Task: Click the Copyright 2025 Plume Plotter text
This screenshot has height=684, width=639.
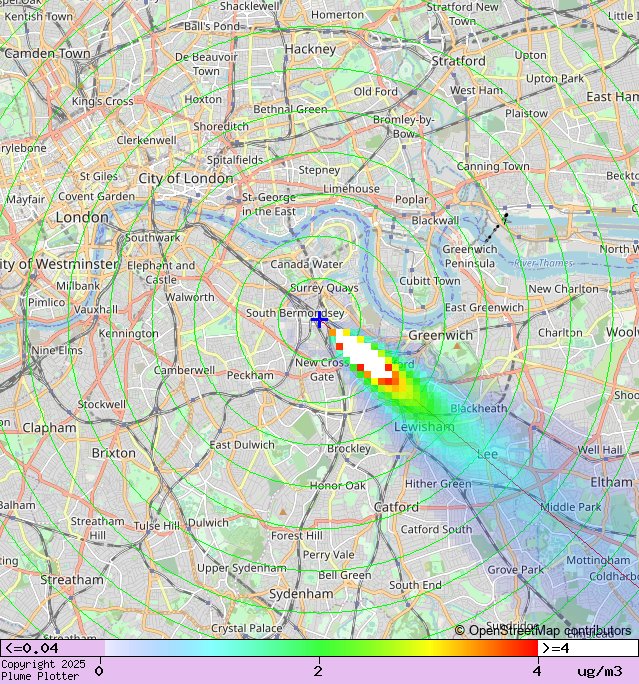Action: click(x=38, y=670)
